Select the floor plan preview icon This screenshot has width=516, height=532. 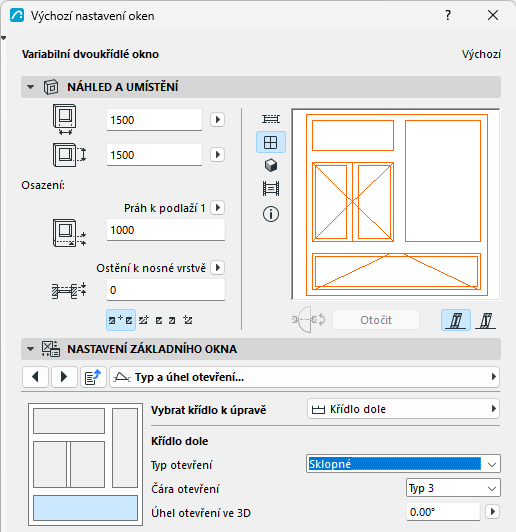point(271,119)
